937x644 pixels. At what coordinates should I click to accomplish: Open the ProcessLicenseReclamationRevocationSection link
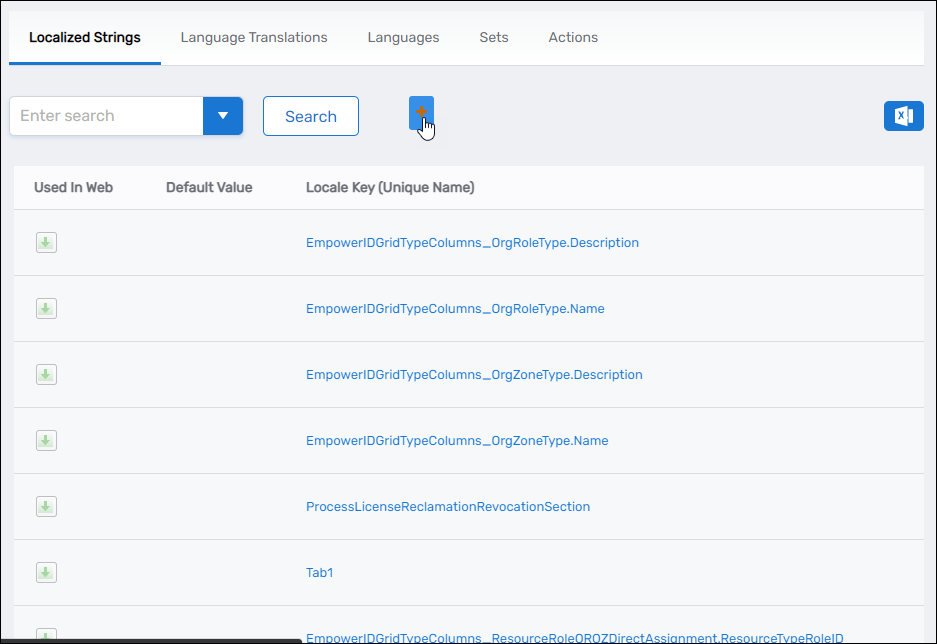coord(448,506)
